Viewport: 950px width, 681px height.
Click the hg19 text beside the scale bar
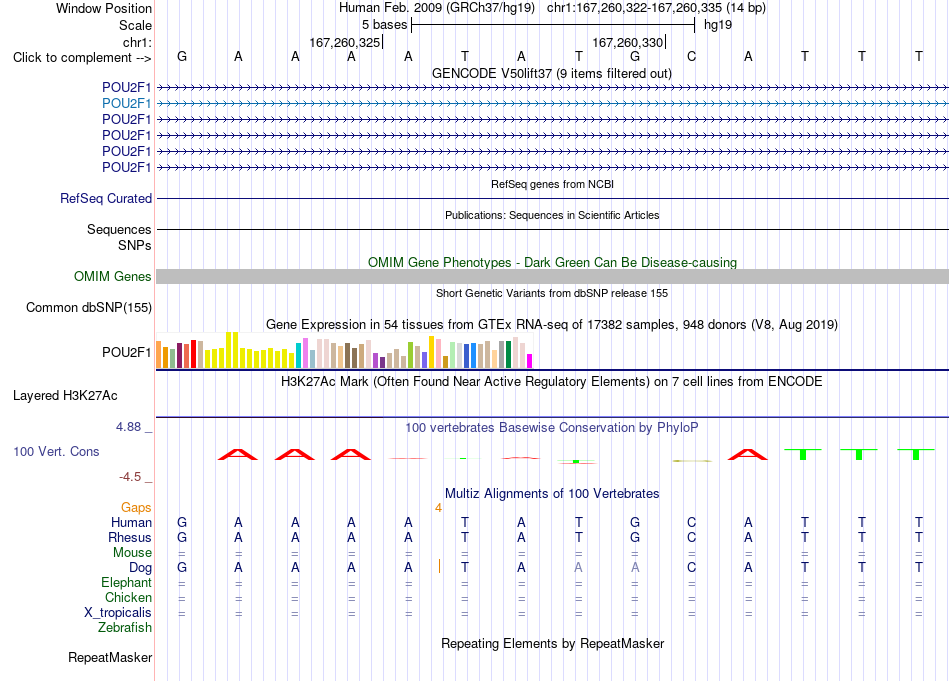coord(718,25)
